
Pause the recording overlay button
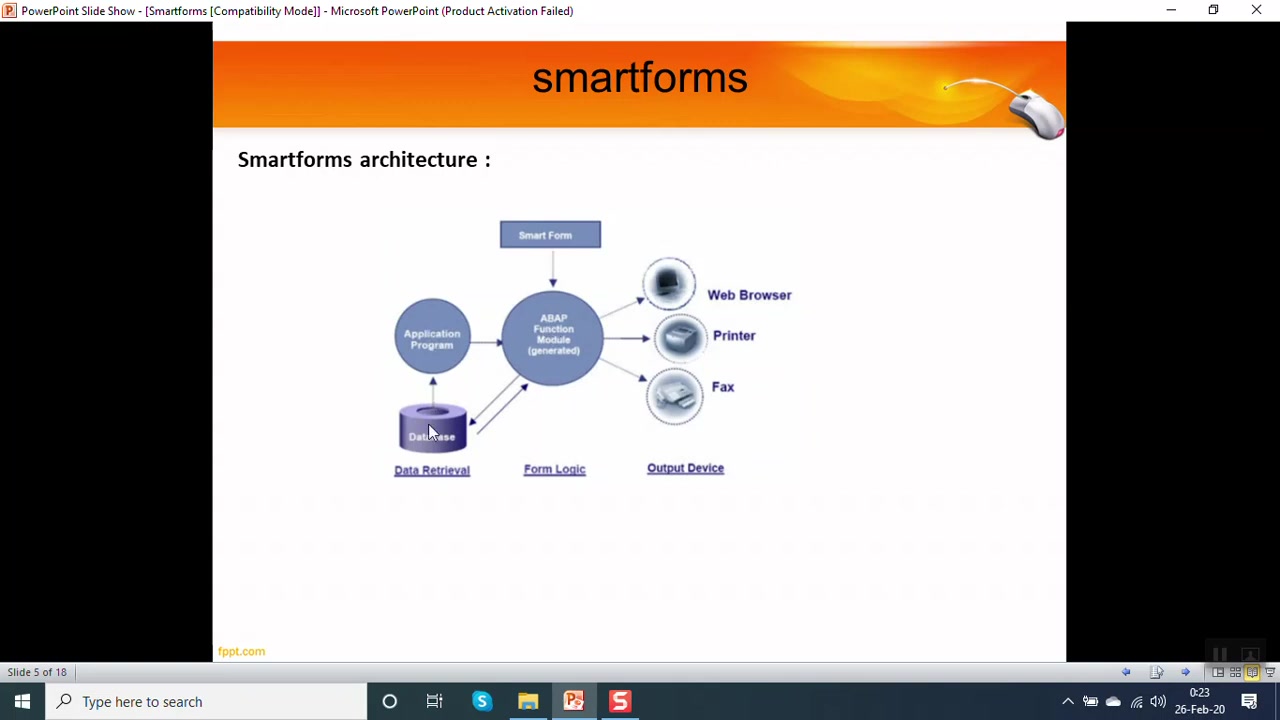[x=1220, y=654]
